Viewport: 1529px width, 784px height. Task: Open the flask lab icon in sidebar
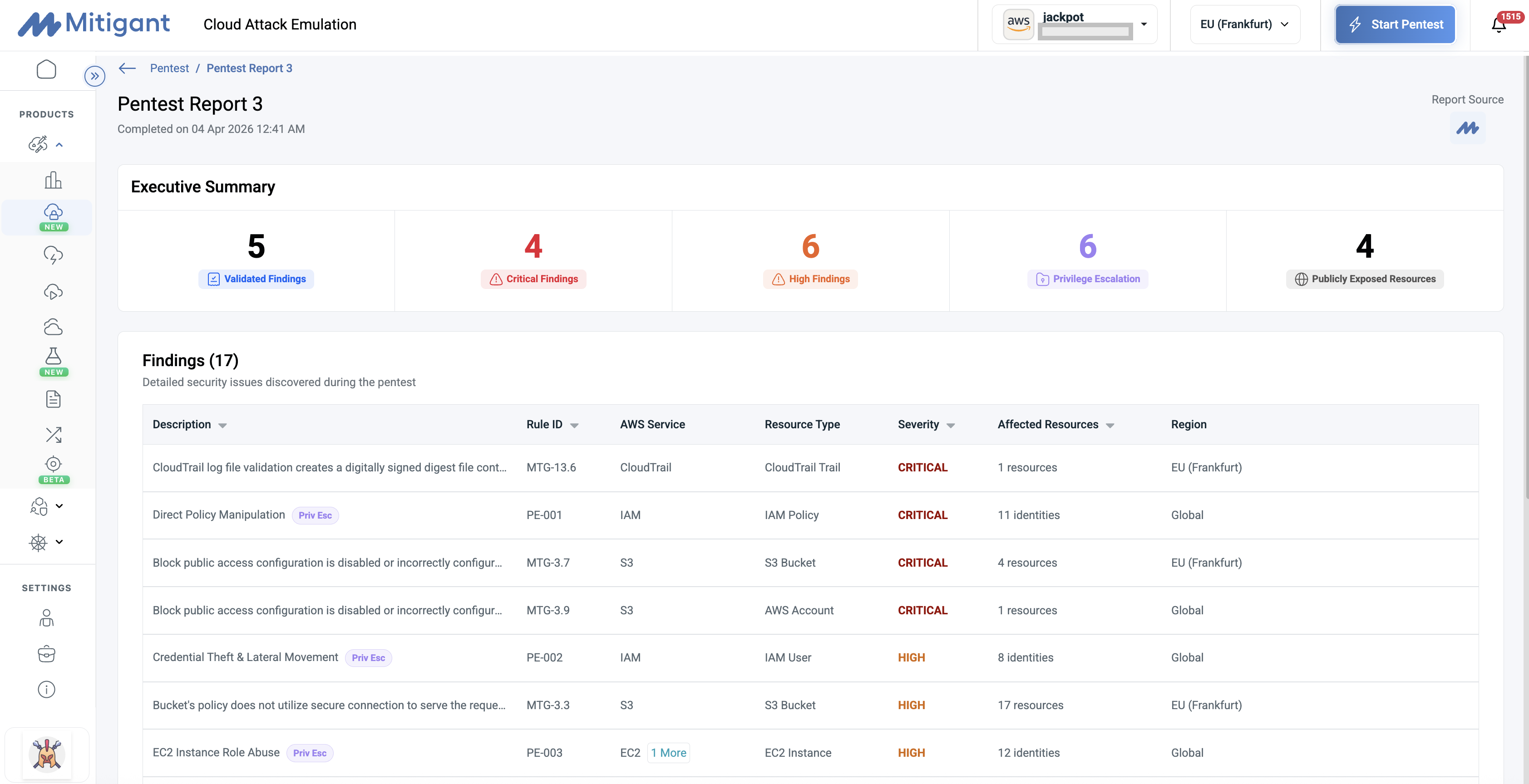pyautogui.click(x=53, y=357)
